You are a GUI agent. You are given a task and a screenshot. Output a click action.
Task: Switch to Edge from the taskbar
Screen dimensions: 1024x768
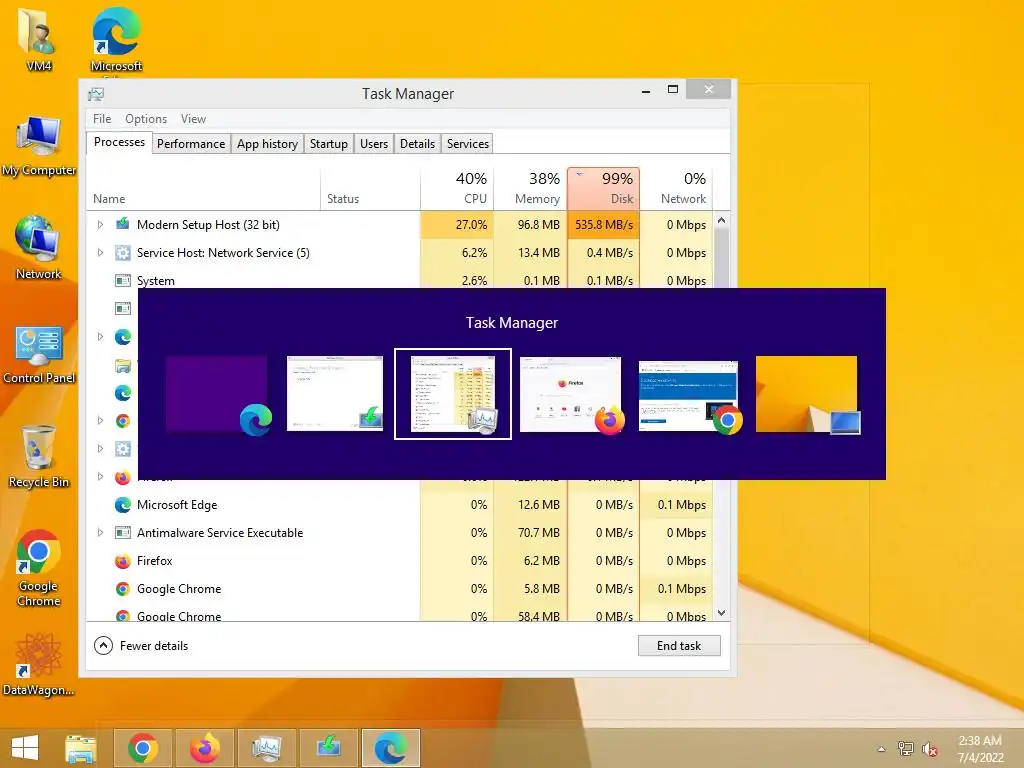tap(391, 748)
